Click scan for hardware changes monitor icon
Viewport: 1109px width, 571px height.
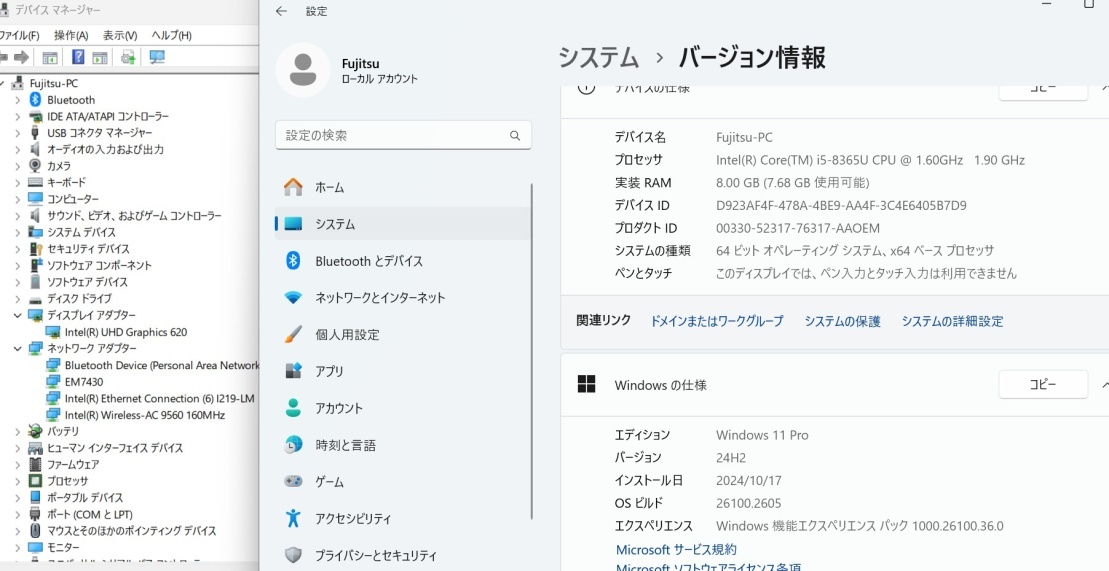click(x=157, y=57)
